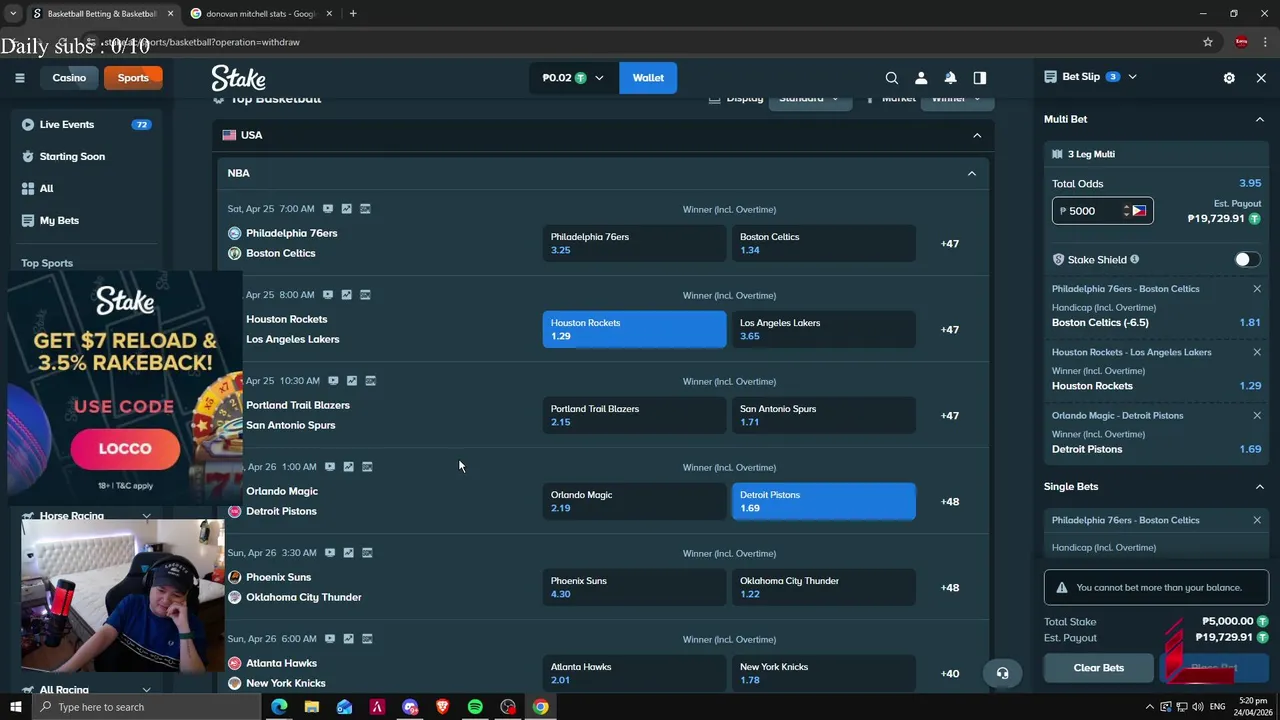Select Boston Celtics 1.34 odds
Screen dimensions: 1280x720
(x=824, y=243)
